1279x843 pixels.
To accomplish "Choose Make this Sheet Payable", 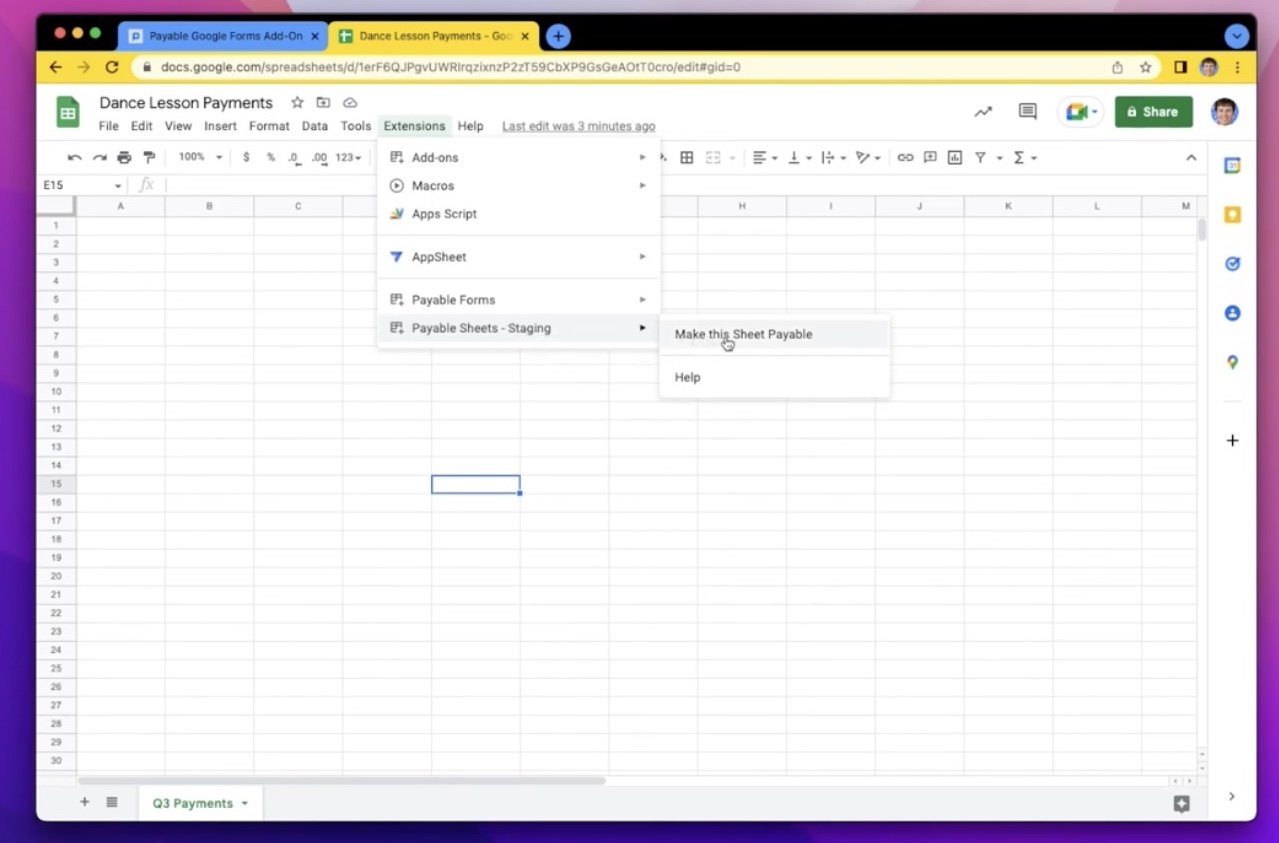I will coord(774,334).
